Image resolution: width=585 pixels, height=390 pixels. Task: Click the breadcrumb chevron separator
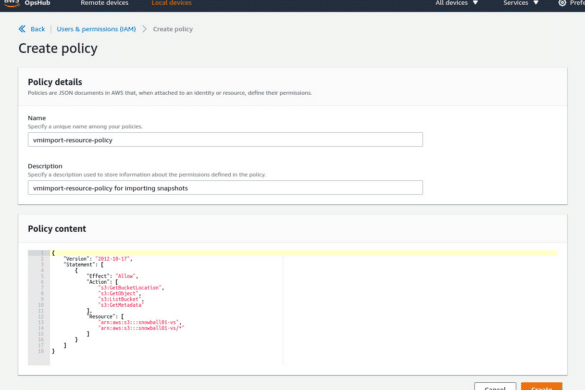coord(144,29)
